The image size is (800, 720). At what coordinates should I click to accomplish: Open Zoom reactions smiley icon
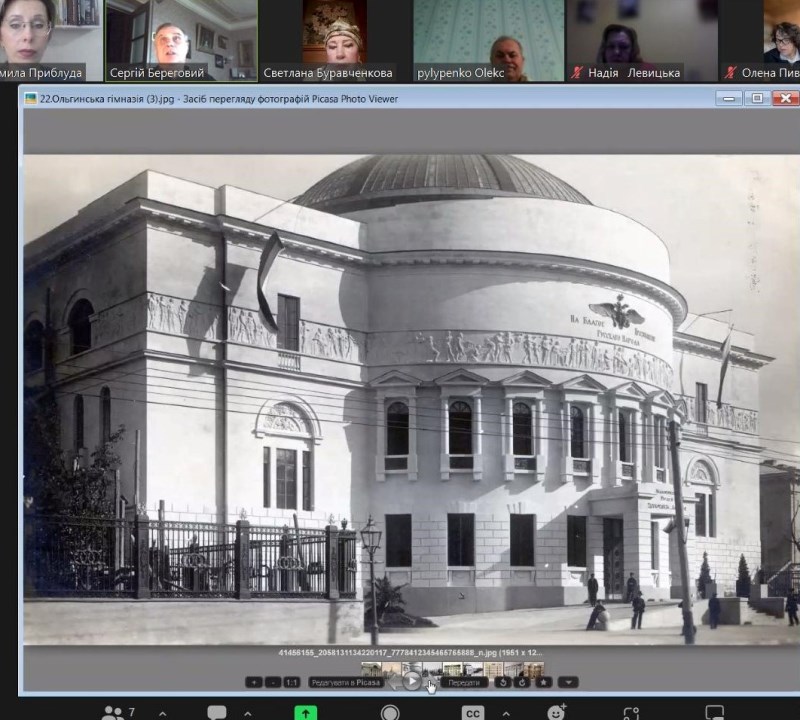[557, 711]
